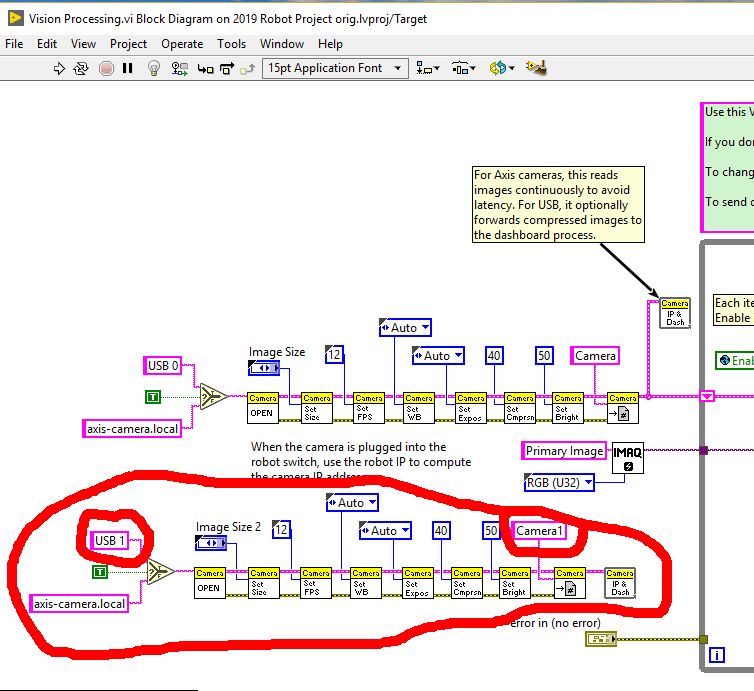Open the Edit menu
The height and width of the screenshot is (691, 754).
coord(47,44)
